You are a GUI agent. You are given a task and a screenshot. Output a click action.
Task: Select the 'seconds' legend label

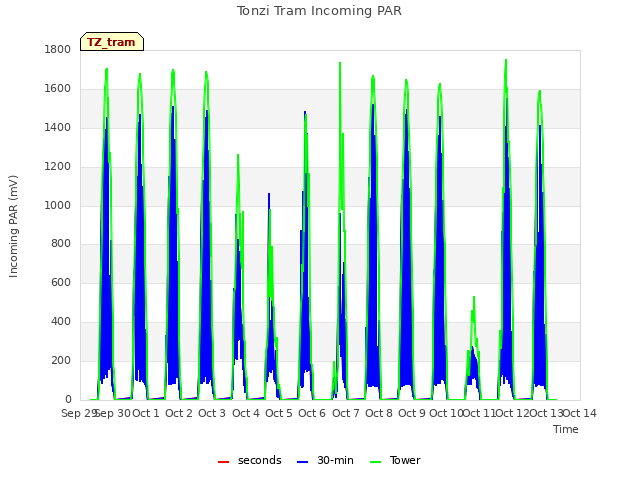pyautogui.click(x=260, y=460)
